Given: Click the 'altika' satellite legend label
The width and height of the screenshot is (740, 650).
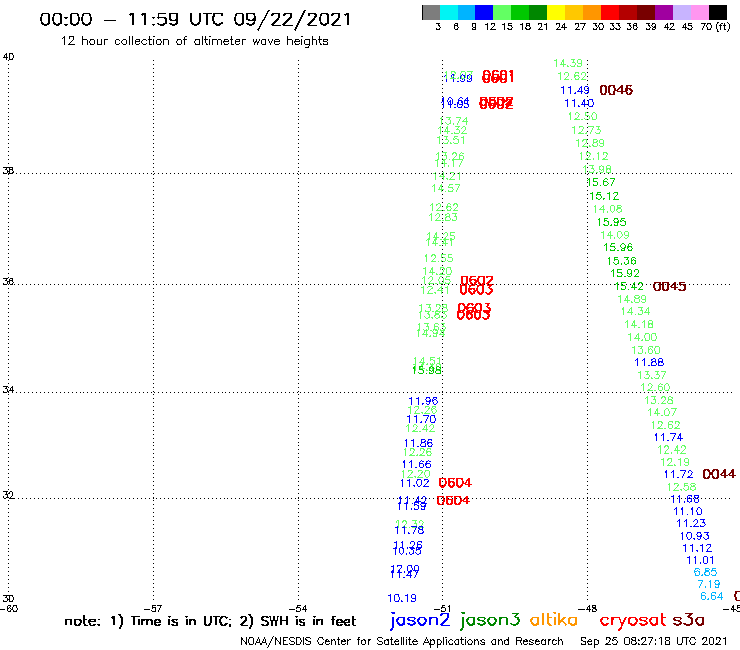Looking at the screenshot, I should point(554,620).
